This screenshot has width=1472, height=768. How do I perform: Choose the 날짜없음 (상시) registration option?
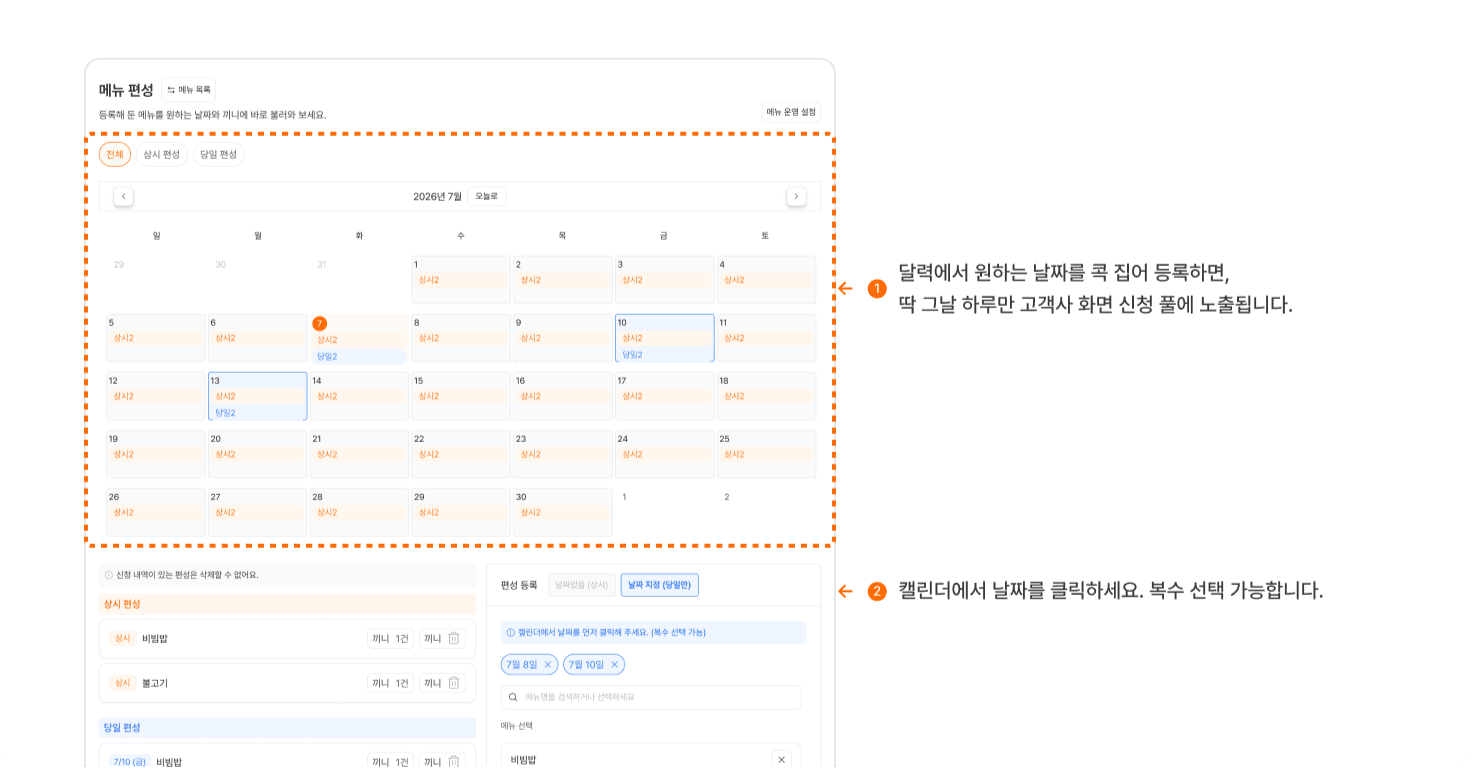(x=582, y=585)
